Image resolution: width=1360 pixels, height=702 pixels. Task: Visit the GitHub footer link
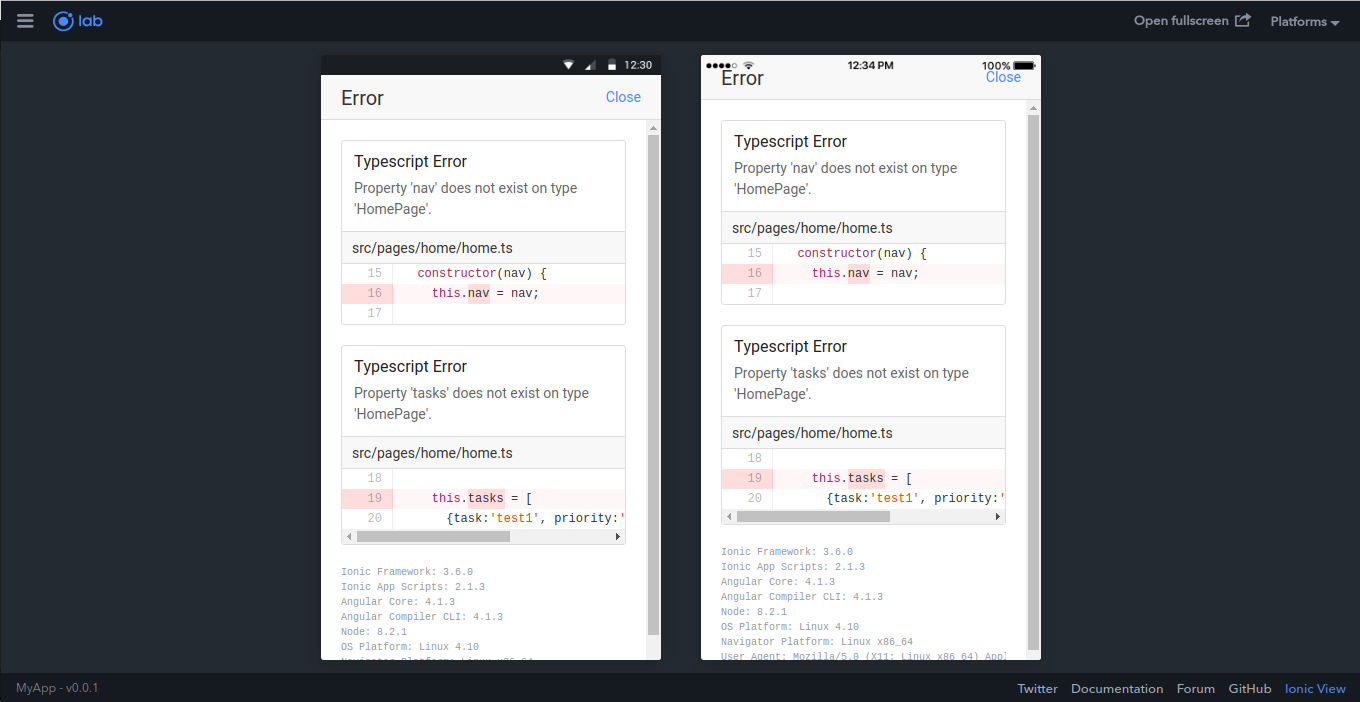[x=1249, y=688]
